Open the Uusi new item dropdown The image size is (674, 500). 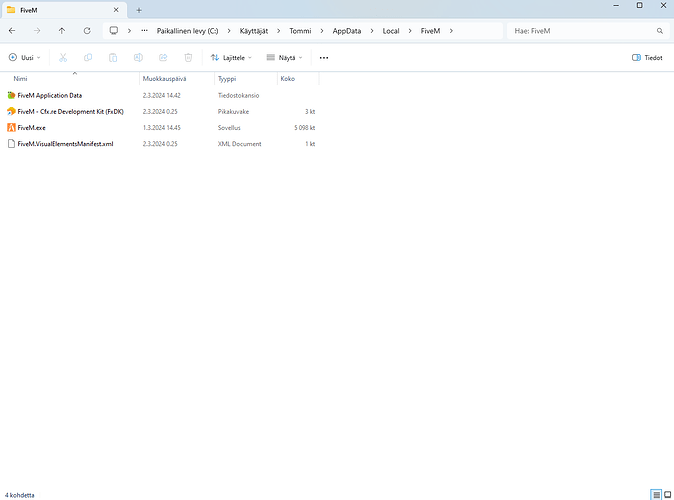25,58
